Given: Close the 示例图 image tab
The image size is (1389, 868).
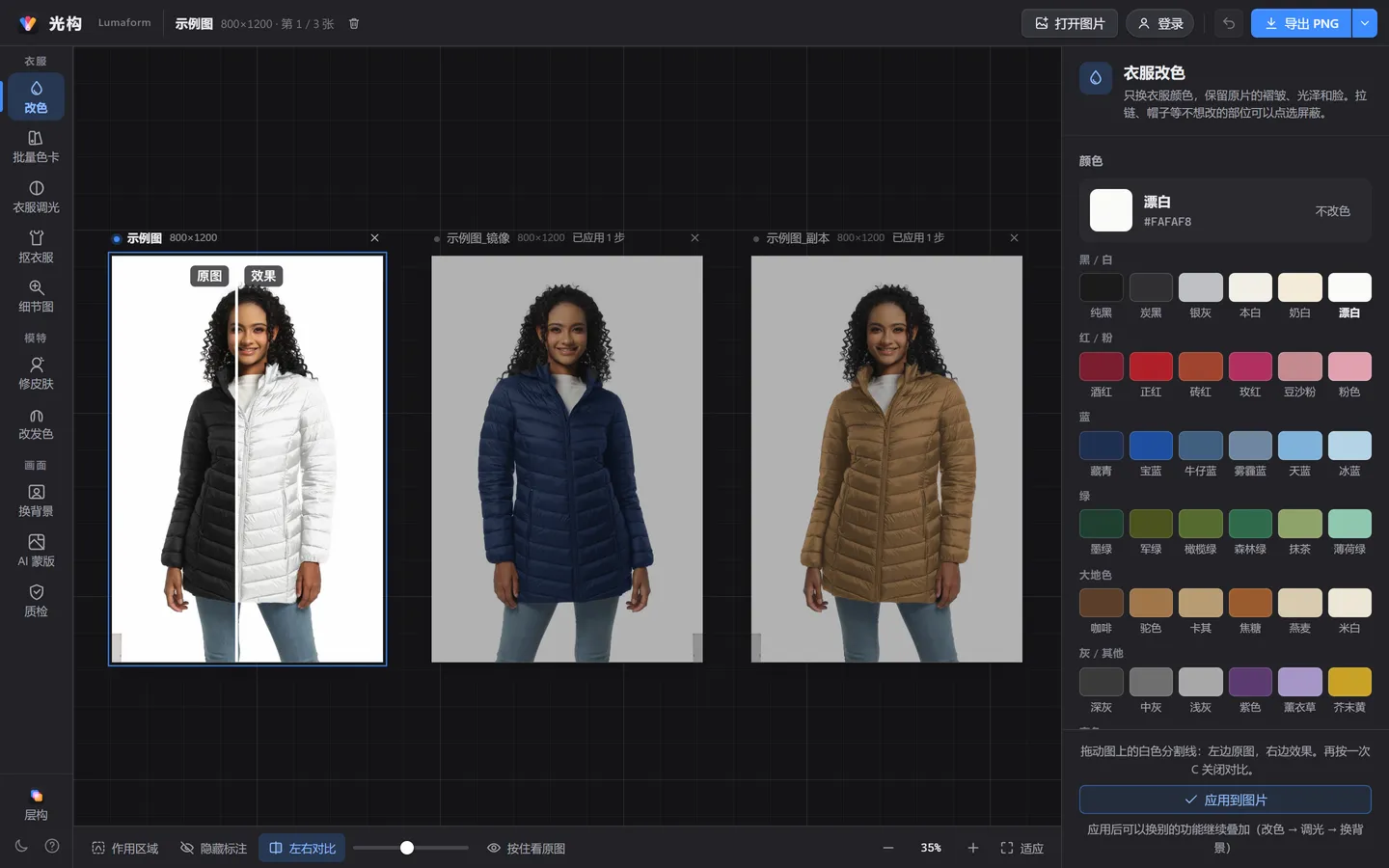Looking at the screenshot, I should coord(375,237).
